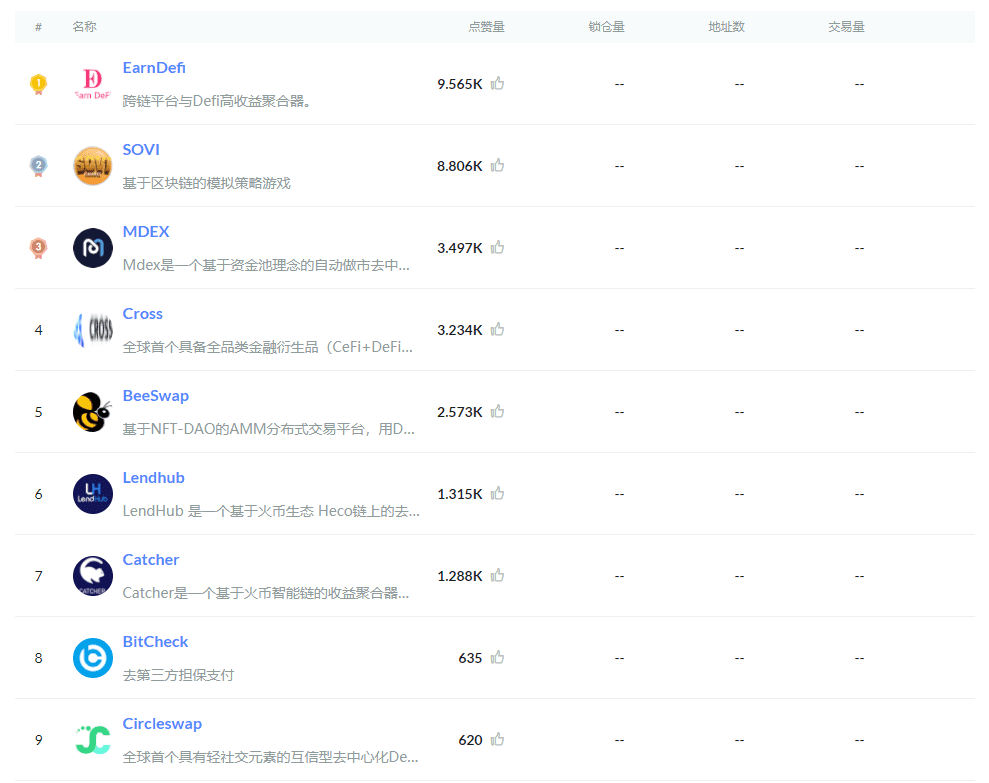Like Lendhub with thumbs-up icon
Screen dimensions: 989x783
(498, 493)
